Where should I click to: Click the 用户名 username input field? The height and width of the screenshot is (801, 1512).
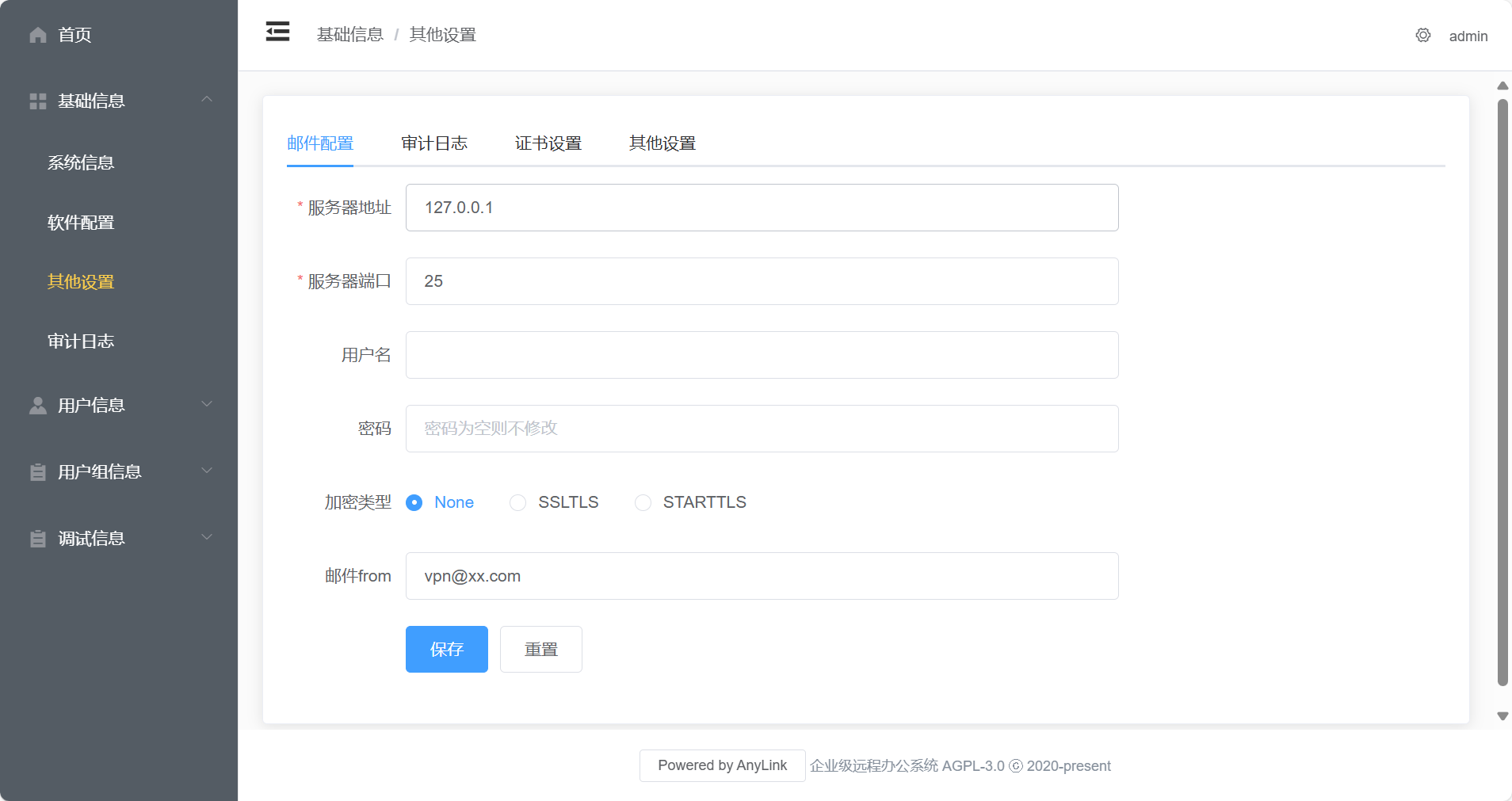point(760,355)
